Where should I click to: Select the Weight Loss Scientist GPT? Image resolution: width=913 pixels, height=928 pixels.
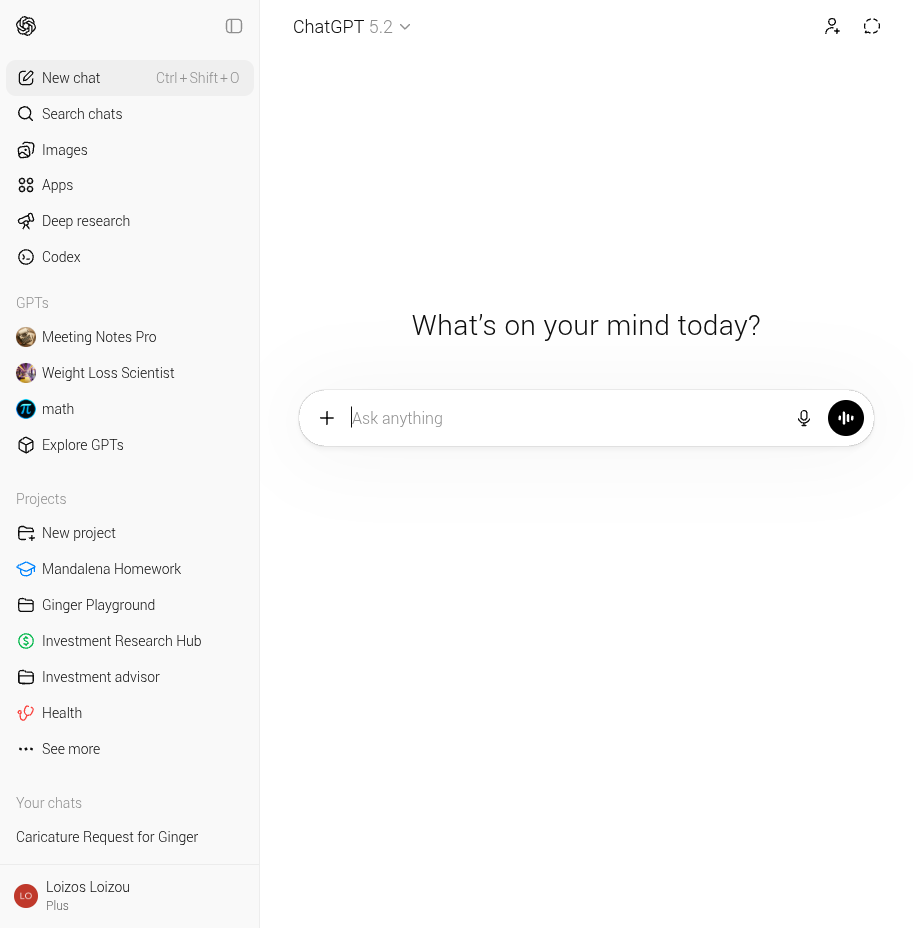point(108,373)
